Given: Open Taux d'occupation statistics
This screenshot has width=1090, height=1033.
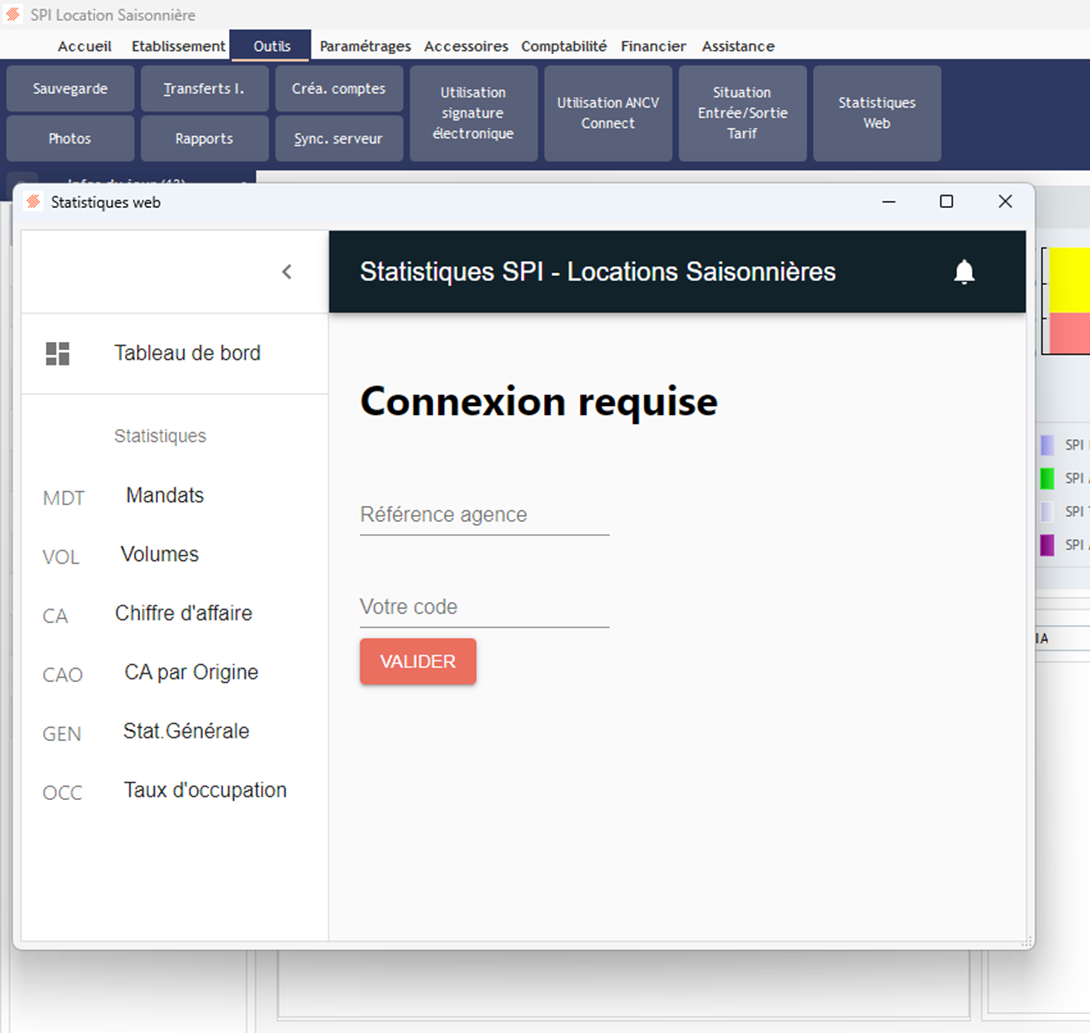Looking at the screenshot, I should point(205,790).
